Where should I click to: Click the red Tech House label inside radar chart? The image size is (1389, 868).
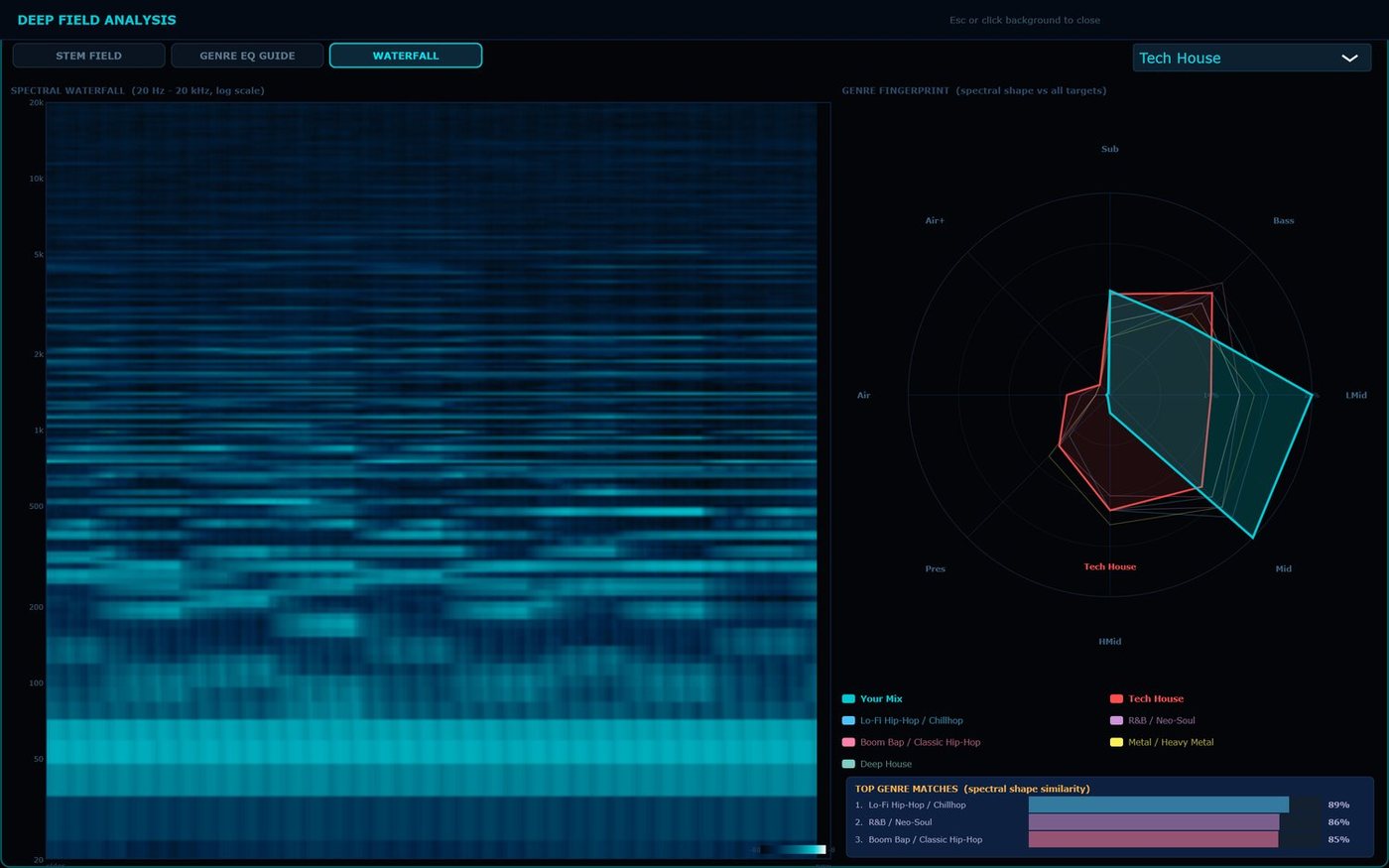[1110, 567]
